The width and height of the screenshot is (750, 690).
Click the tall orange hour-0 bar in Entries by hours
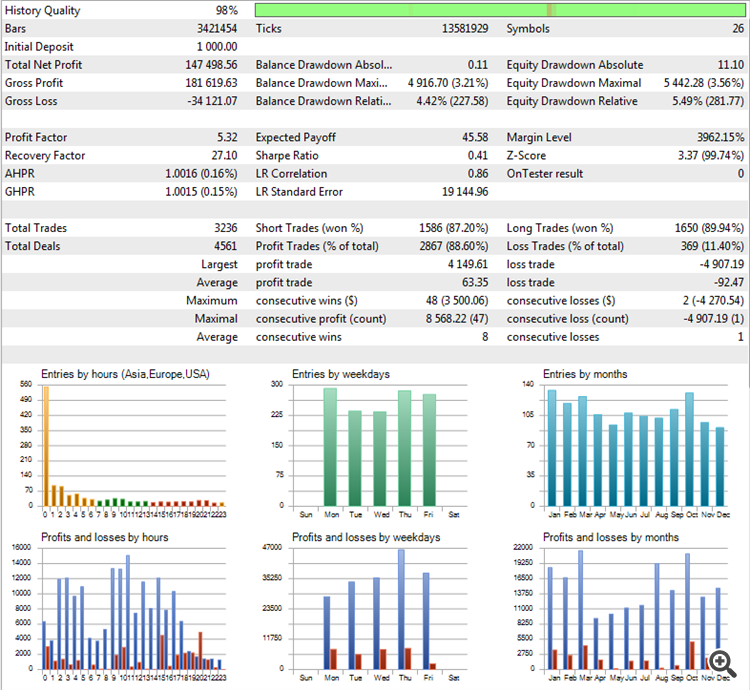click(x=46, y=446)
